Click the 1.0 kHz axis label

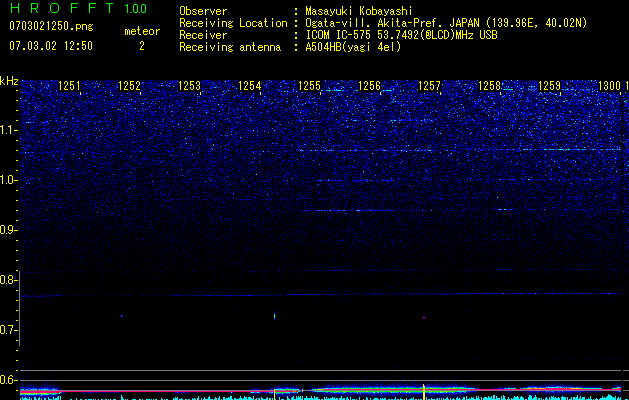pos(9,180)
